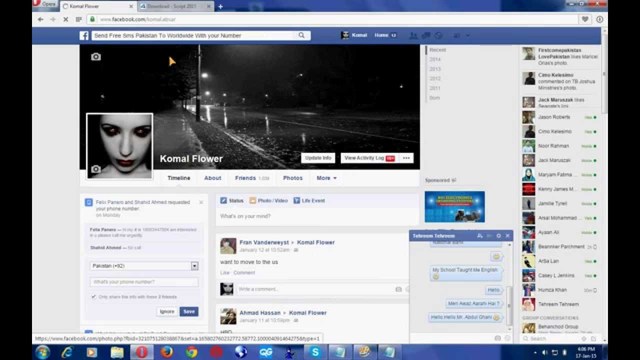Image resolution: width=640 pixels, height=360 pixels.
Task: Open the ellipsis menu on cover photo
Action: click(406, 158)
